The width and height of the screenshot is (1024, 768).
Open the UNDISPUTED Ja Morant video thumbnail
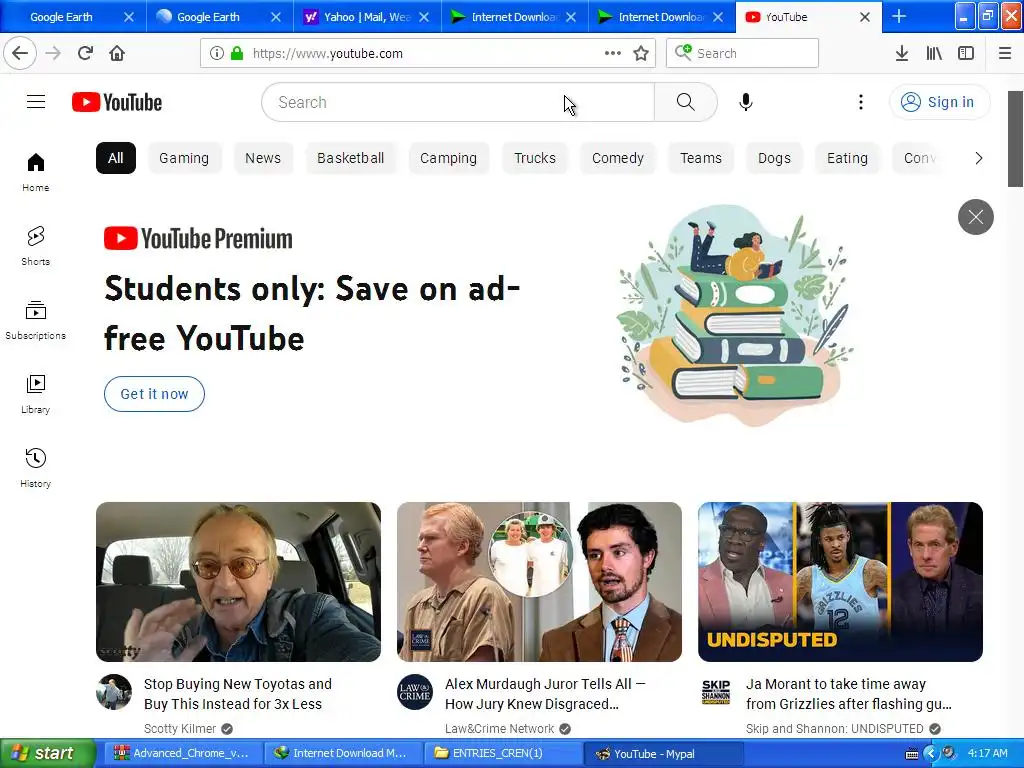point(840,582)
